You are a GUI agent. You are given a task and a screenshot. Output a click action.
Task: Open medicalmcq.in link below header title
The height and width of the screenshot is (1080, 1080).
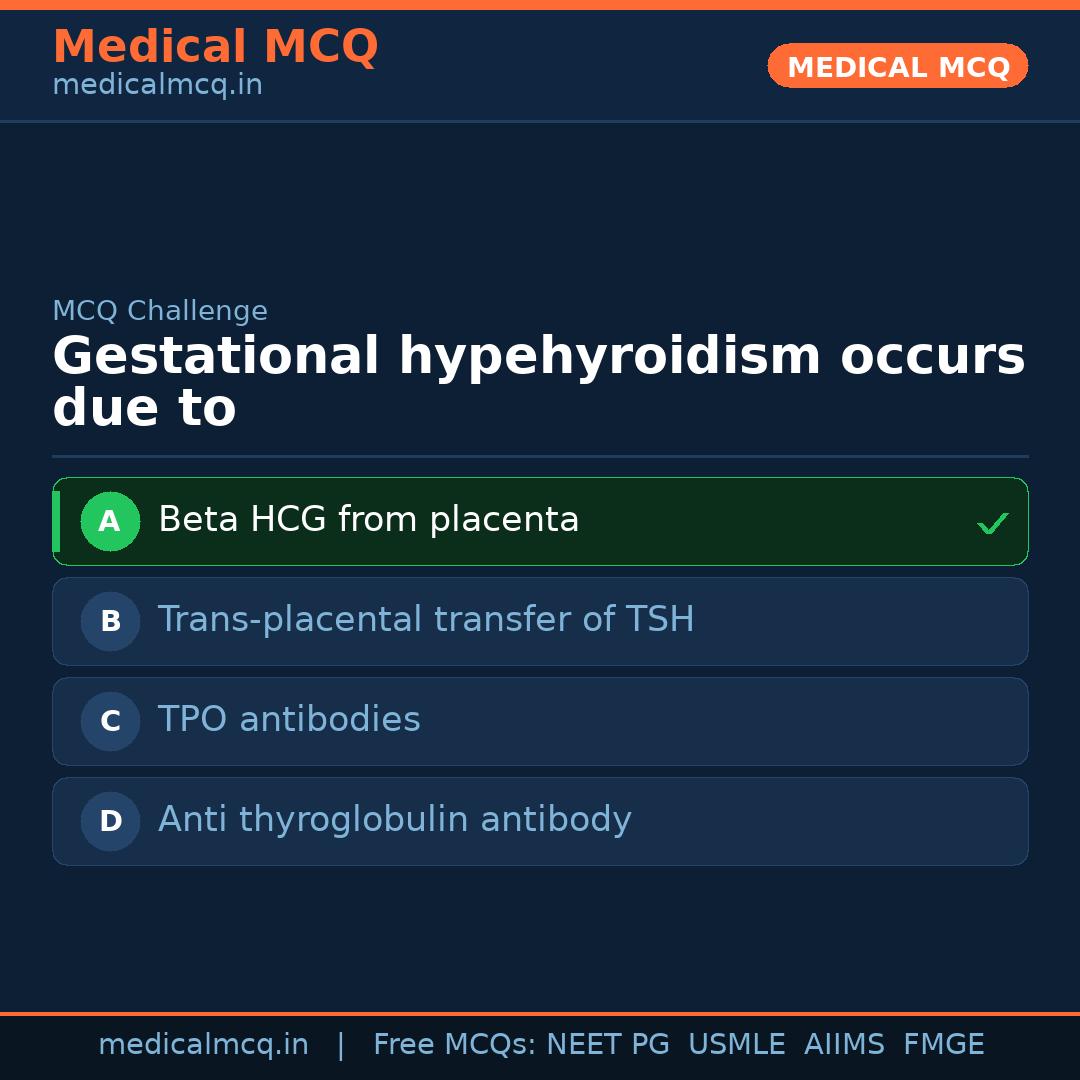click(157, 86)
